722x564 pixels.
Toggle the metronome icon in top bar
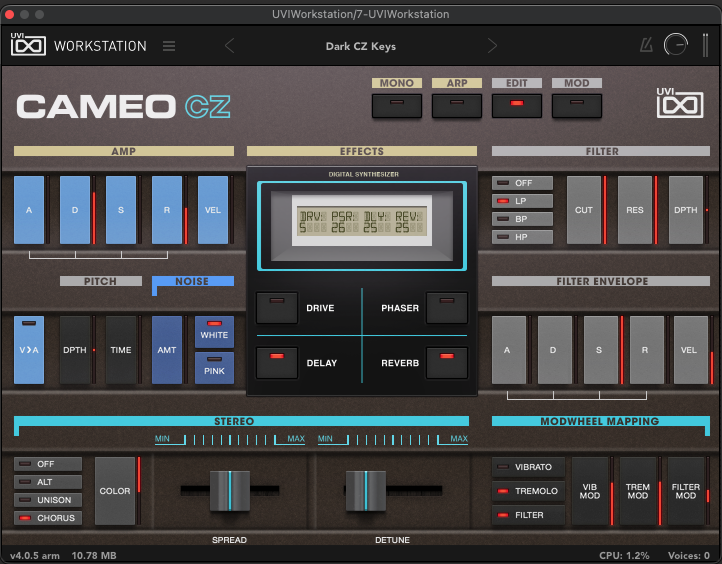pyautogui.click(x=646, y=45)
